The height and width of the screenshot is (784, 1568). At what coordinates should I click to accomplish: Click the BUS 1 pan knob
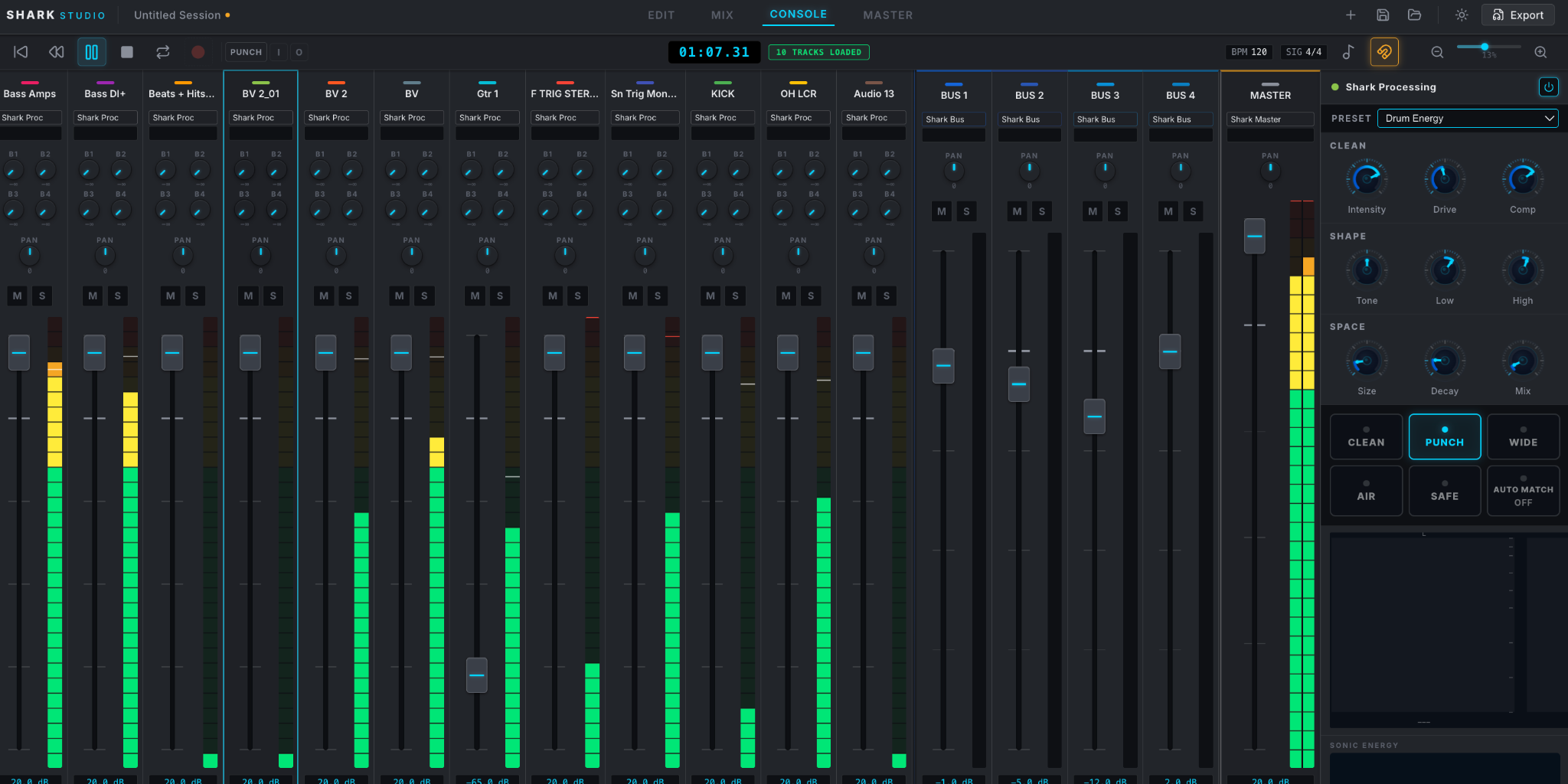953,171
